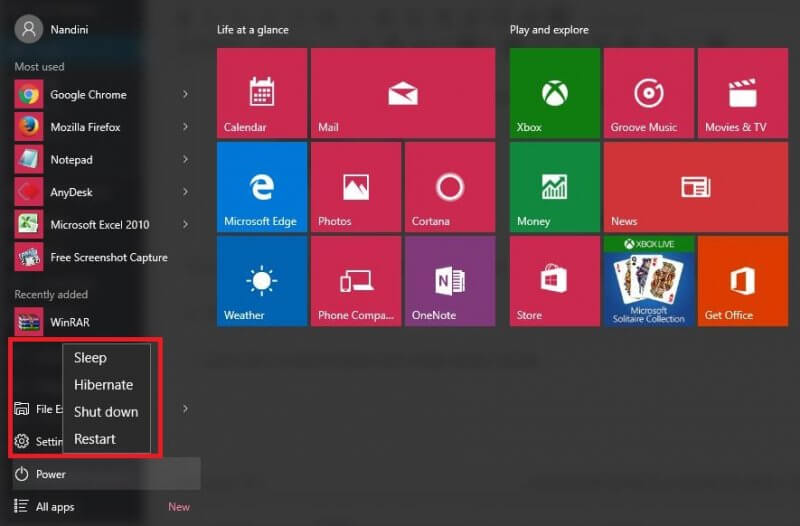Click the Notepad icon
This screenshot has width=800, height=526.
29,159
